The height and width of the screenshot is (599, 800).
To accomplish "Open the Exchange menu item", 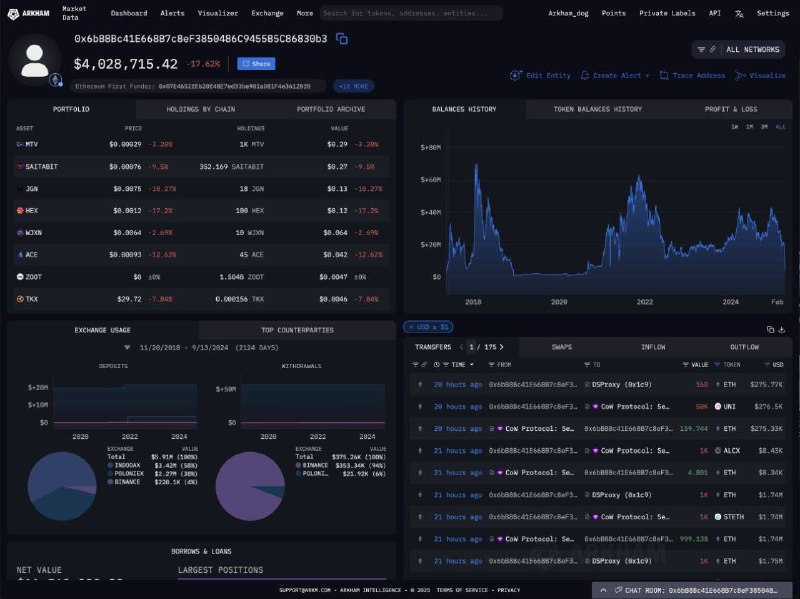I will pyautogui.click(x=267, y=13).
